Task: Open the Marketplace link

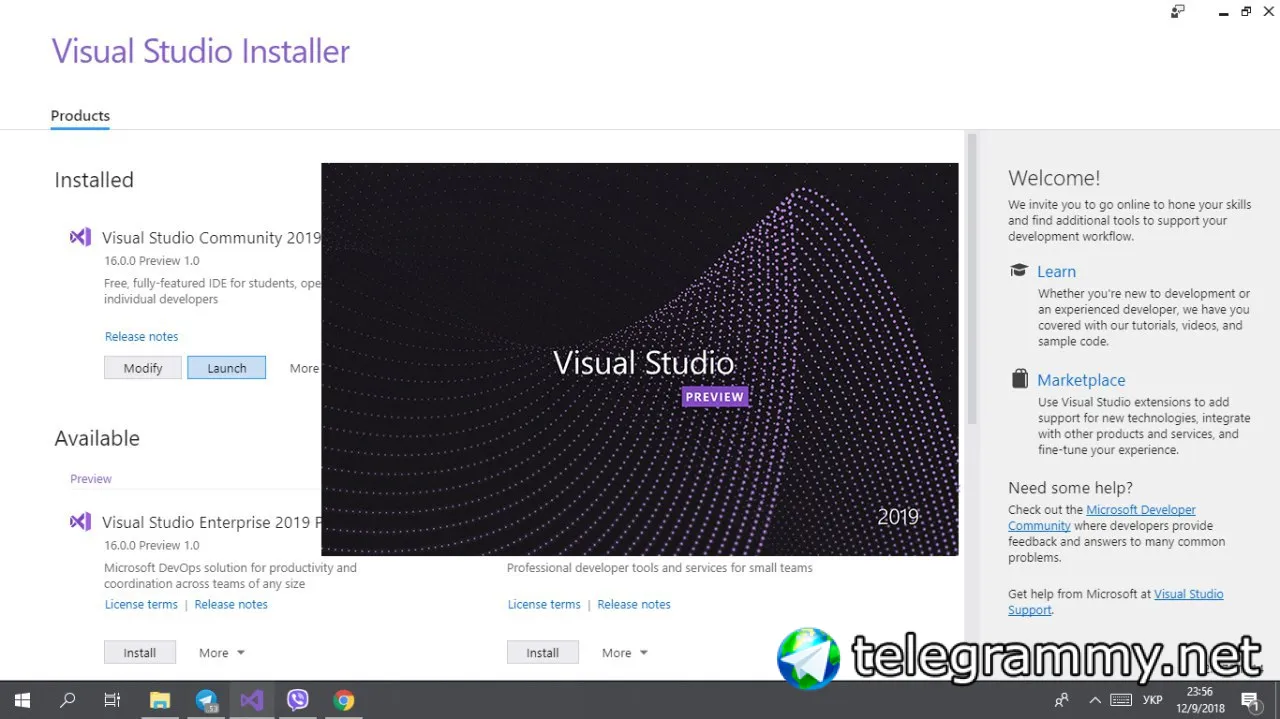Action: coord(1081,380)
